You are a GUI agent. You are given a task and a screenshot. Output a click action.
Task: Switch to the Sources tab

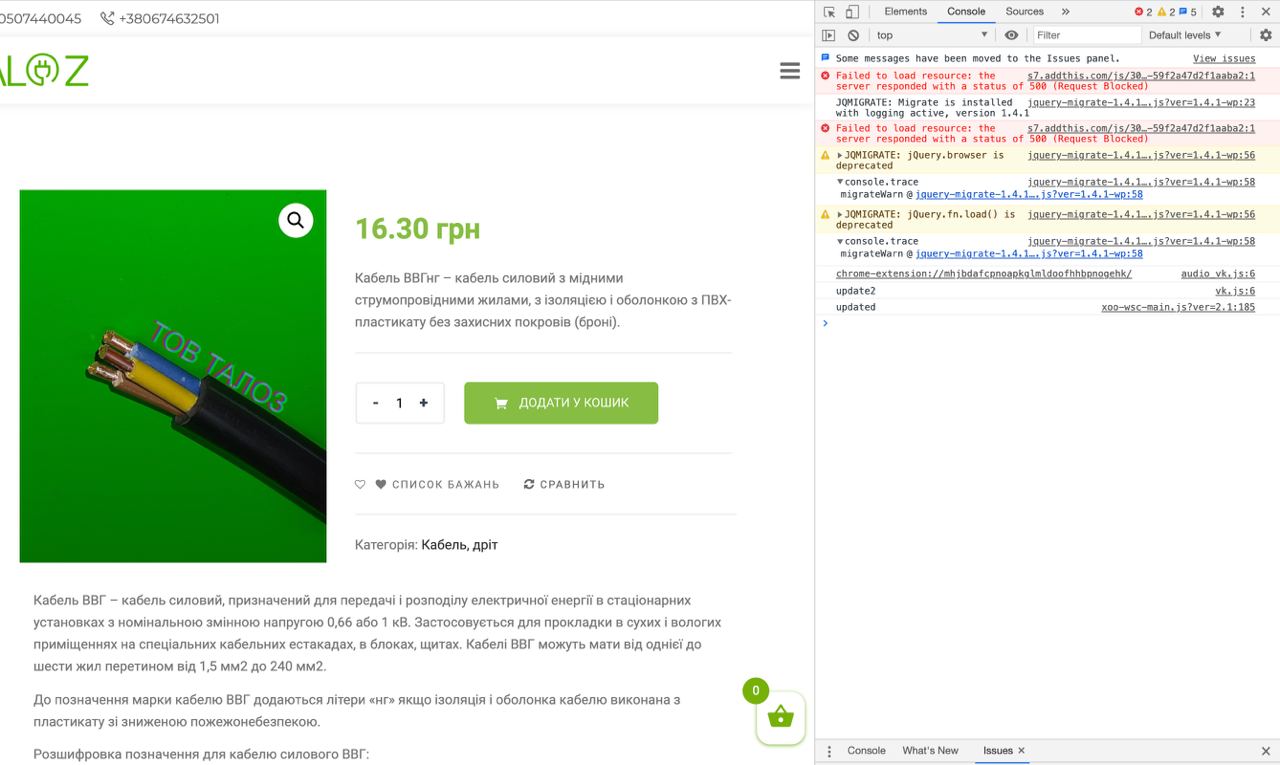coord(1025,12)
